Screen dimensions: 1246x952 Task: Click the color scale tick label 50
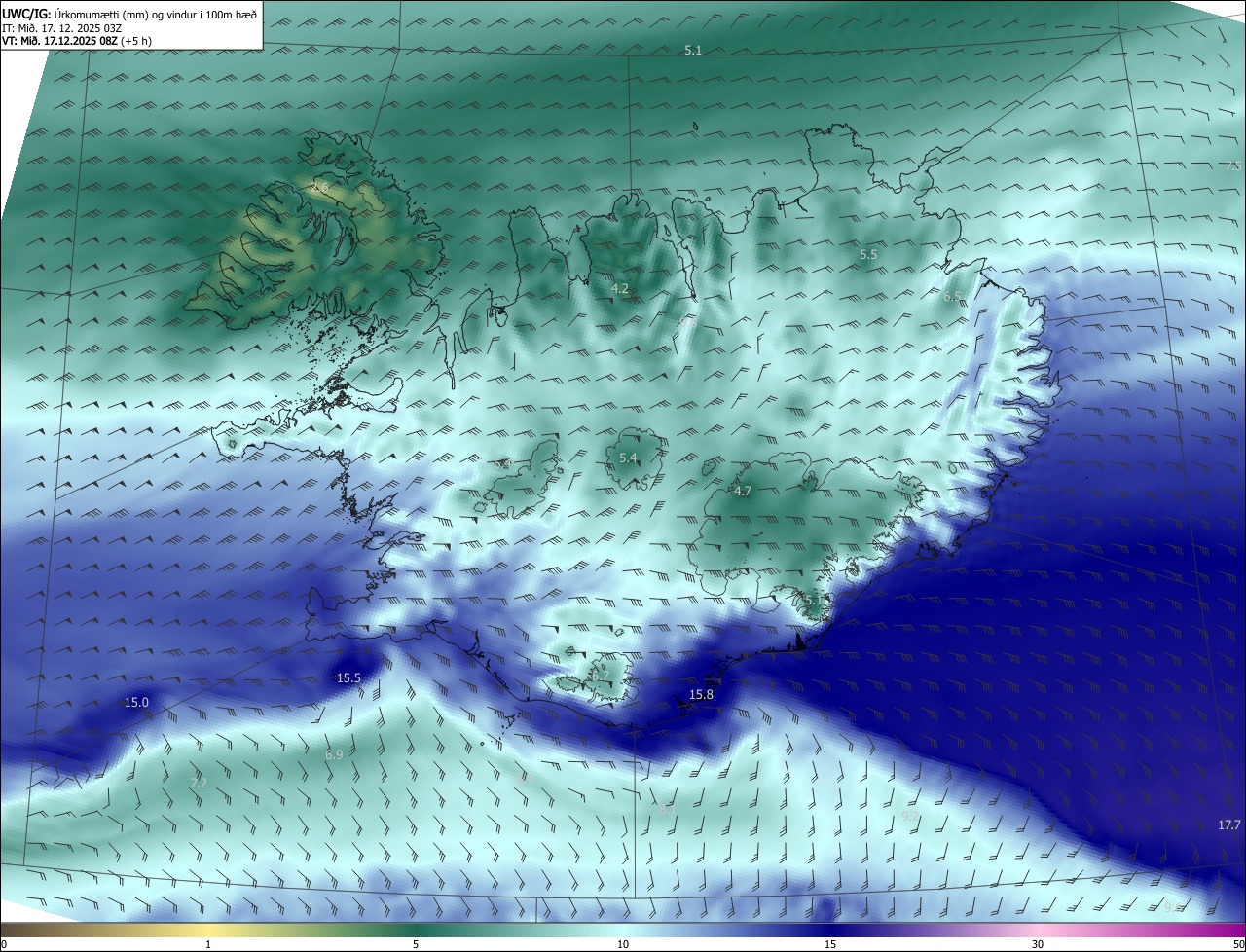point(1238,944)
